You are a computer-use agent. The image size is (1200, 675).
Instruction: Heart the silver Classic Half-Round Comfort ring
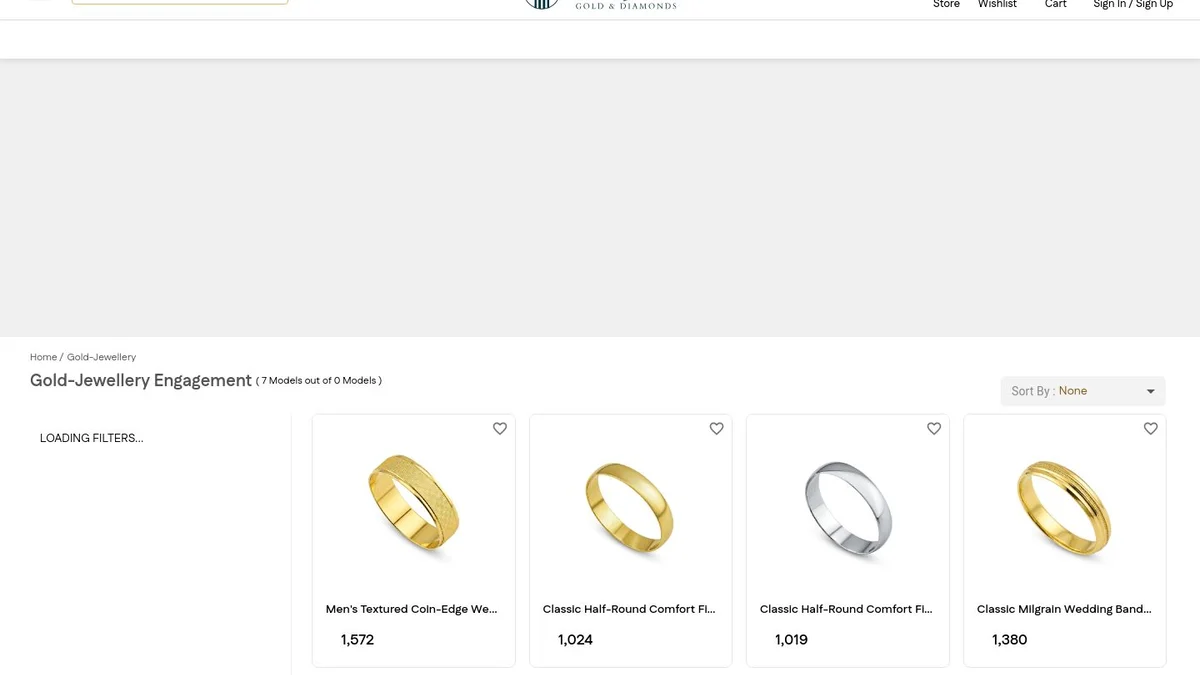click(934, 429)
